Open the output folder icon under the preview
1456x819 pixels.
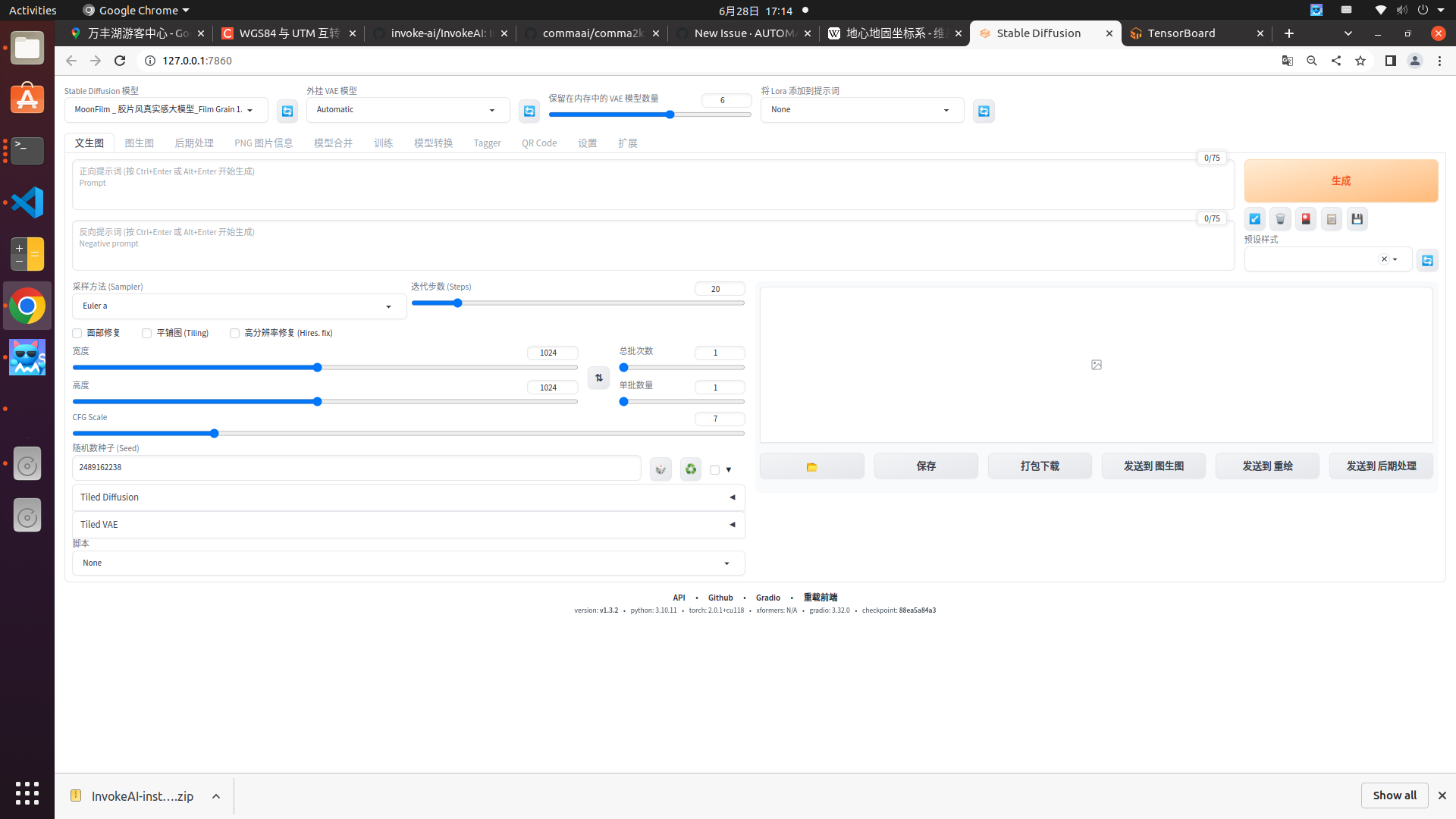click(811, 466)
